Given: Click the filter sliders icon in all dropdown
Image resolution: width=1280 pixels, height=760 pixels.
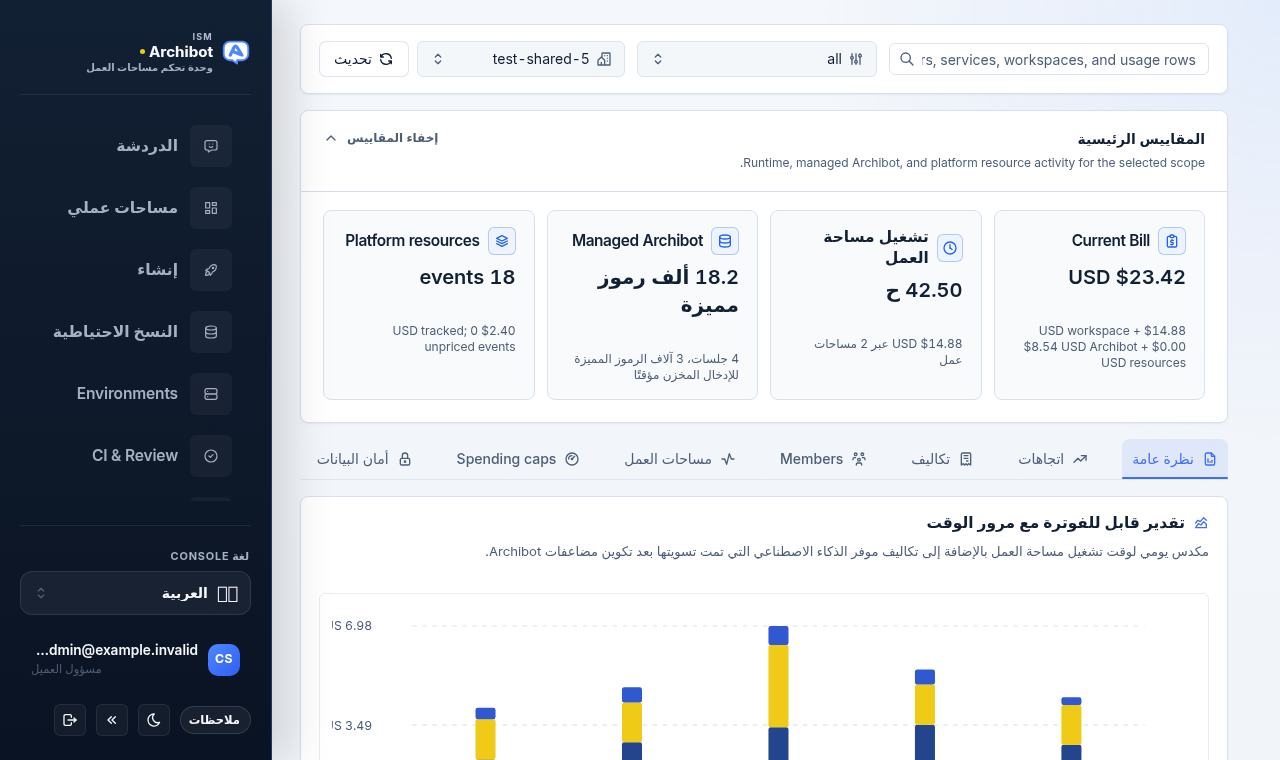Looking at the screenshot, I should [856, 59].
